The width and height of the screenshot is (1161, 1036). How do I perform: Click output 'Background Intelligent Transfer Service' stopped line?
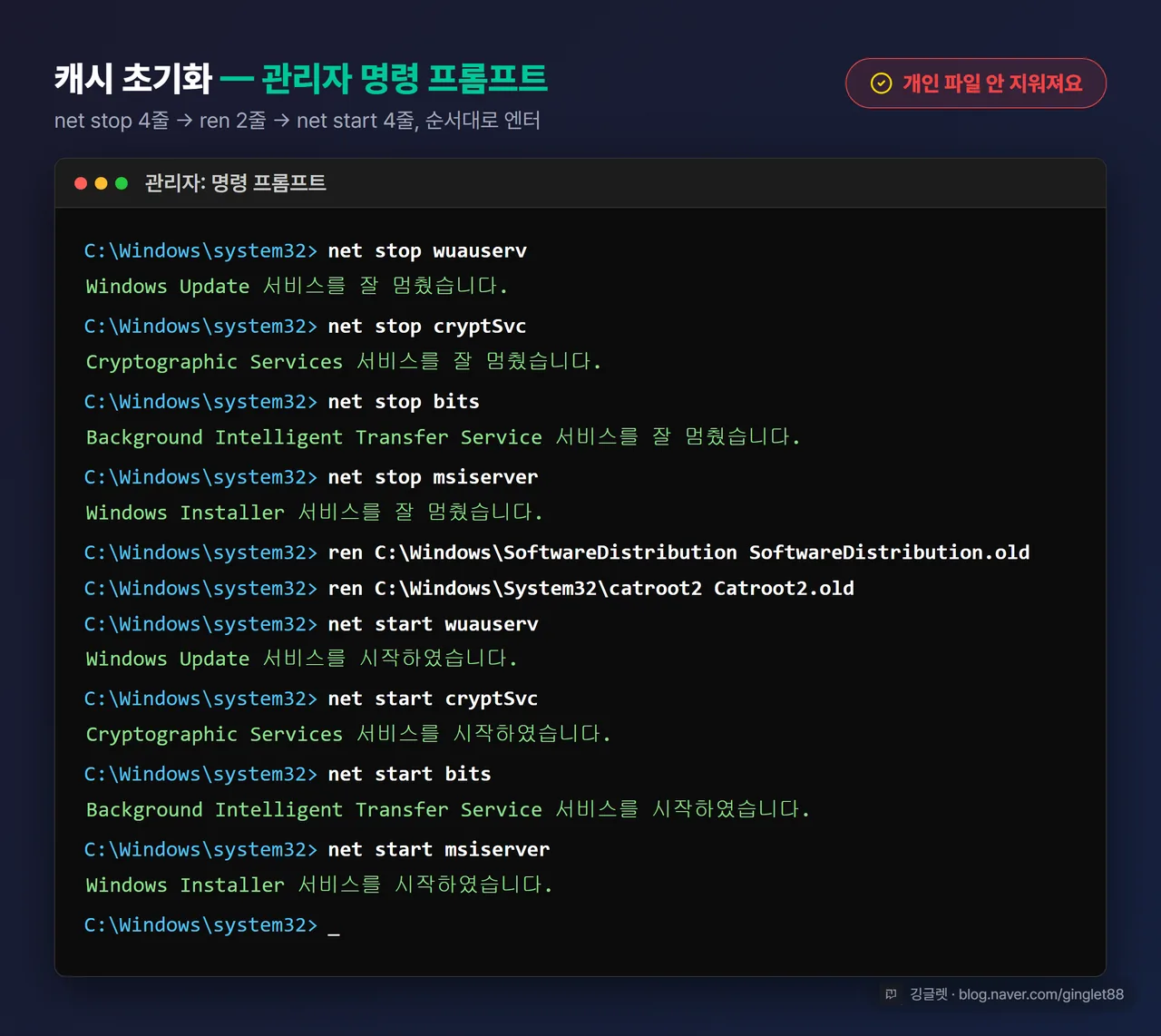[x=444, y=437]
